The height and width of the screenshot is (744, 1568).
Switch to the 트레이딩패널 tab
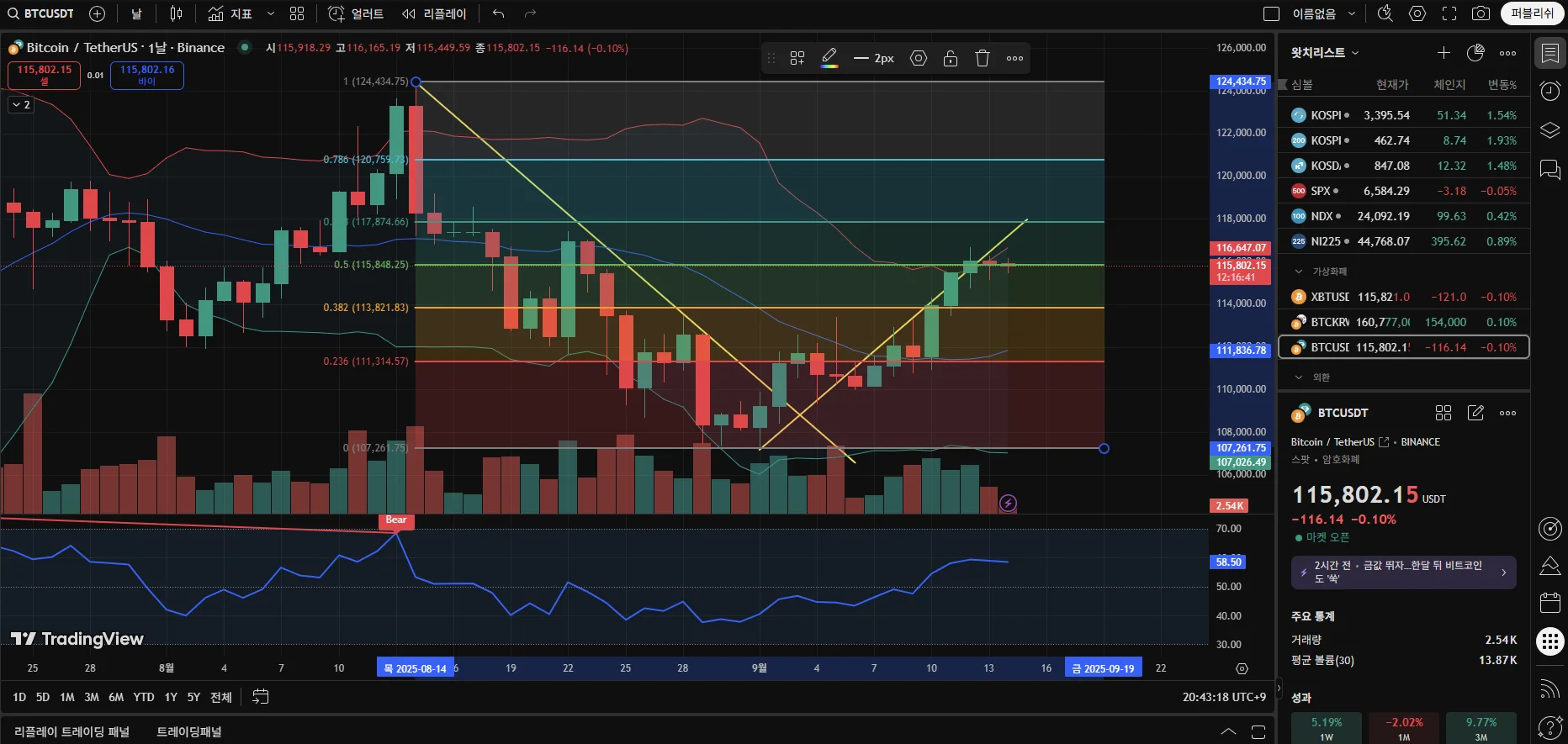189,731
